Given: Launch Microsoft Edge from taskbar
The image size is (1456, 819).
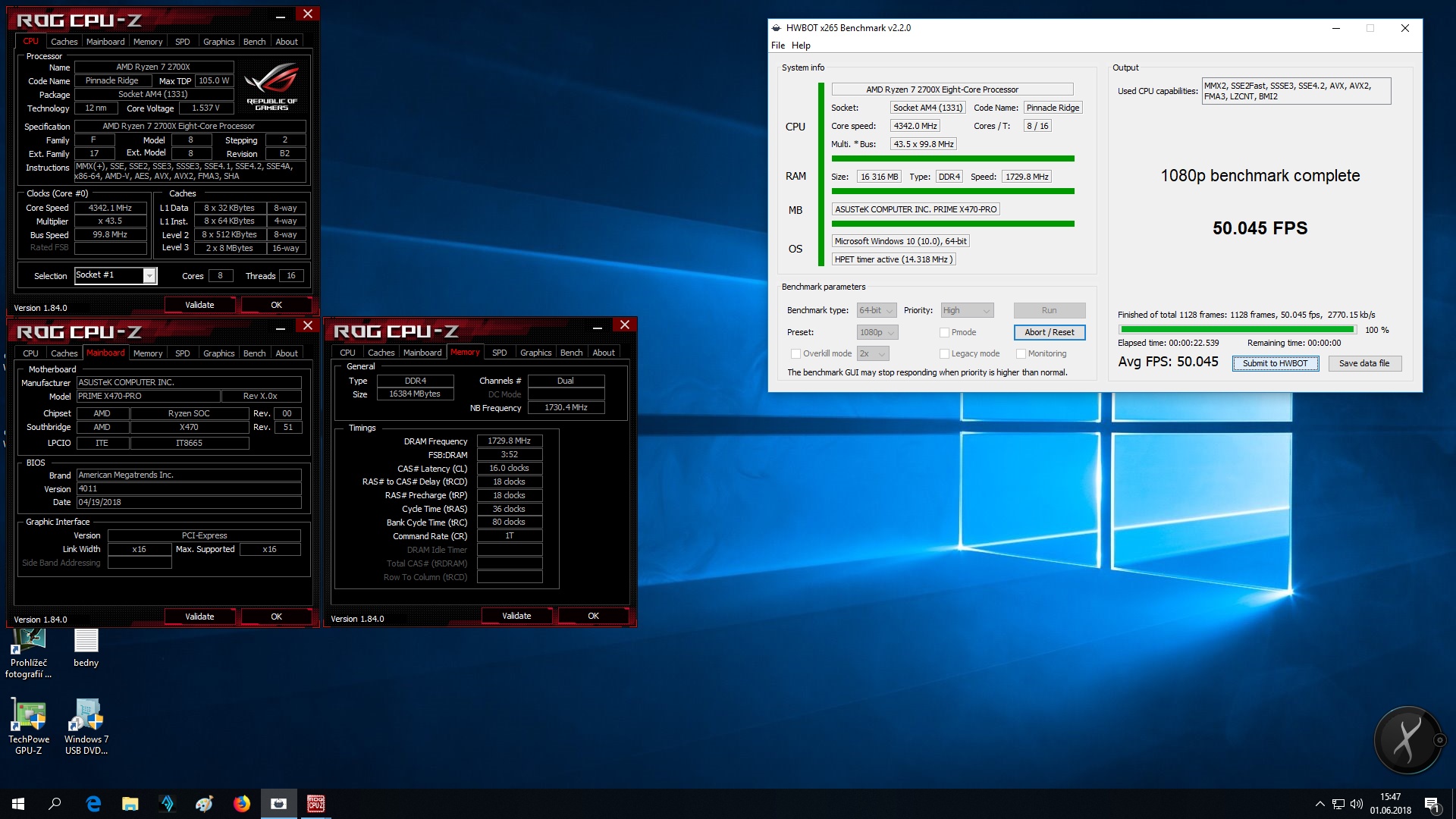Looking at the screenshot, I should [x=93, y=804].
